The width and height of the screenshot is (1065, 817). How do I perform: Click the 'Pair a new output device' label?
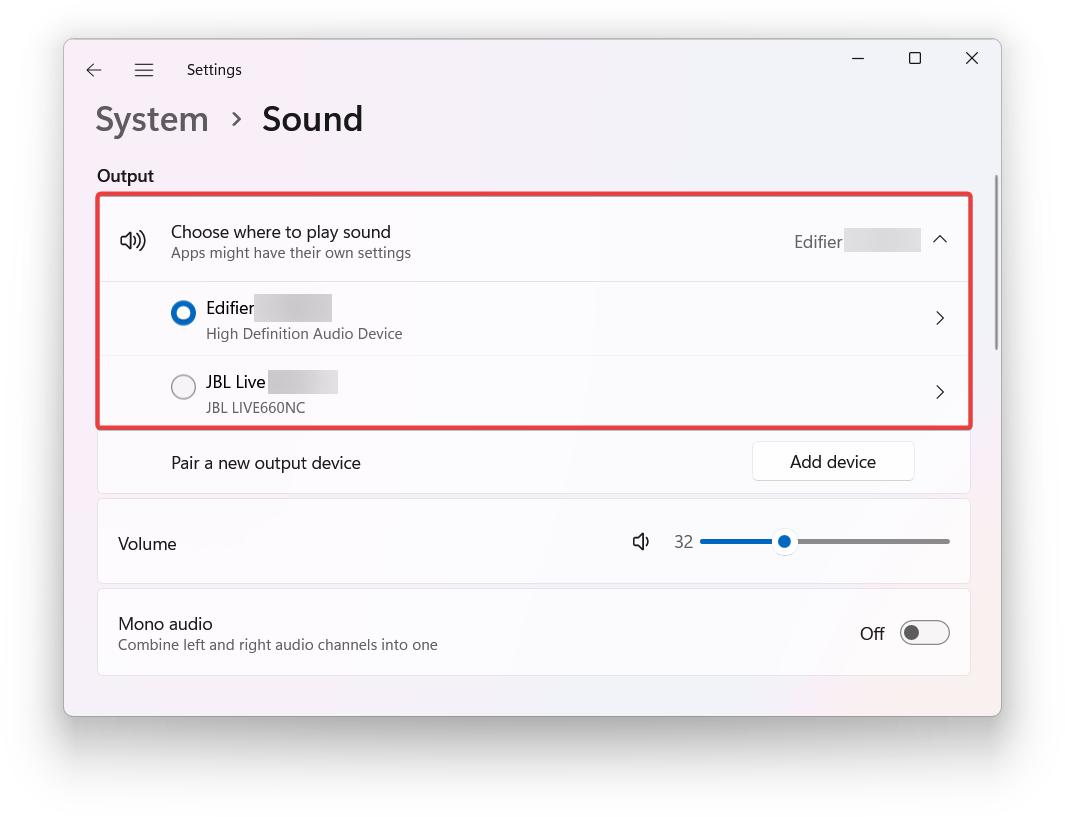[266, 463]
